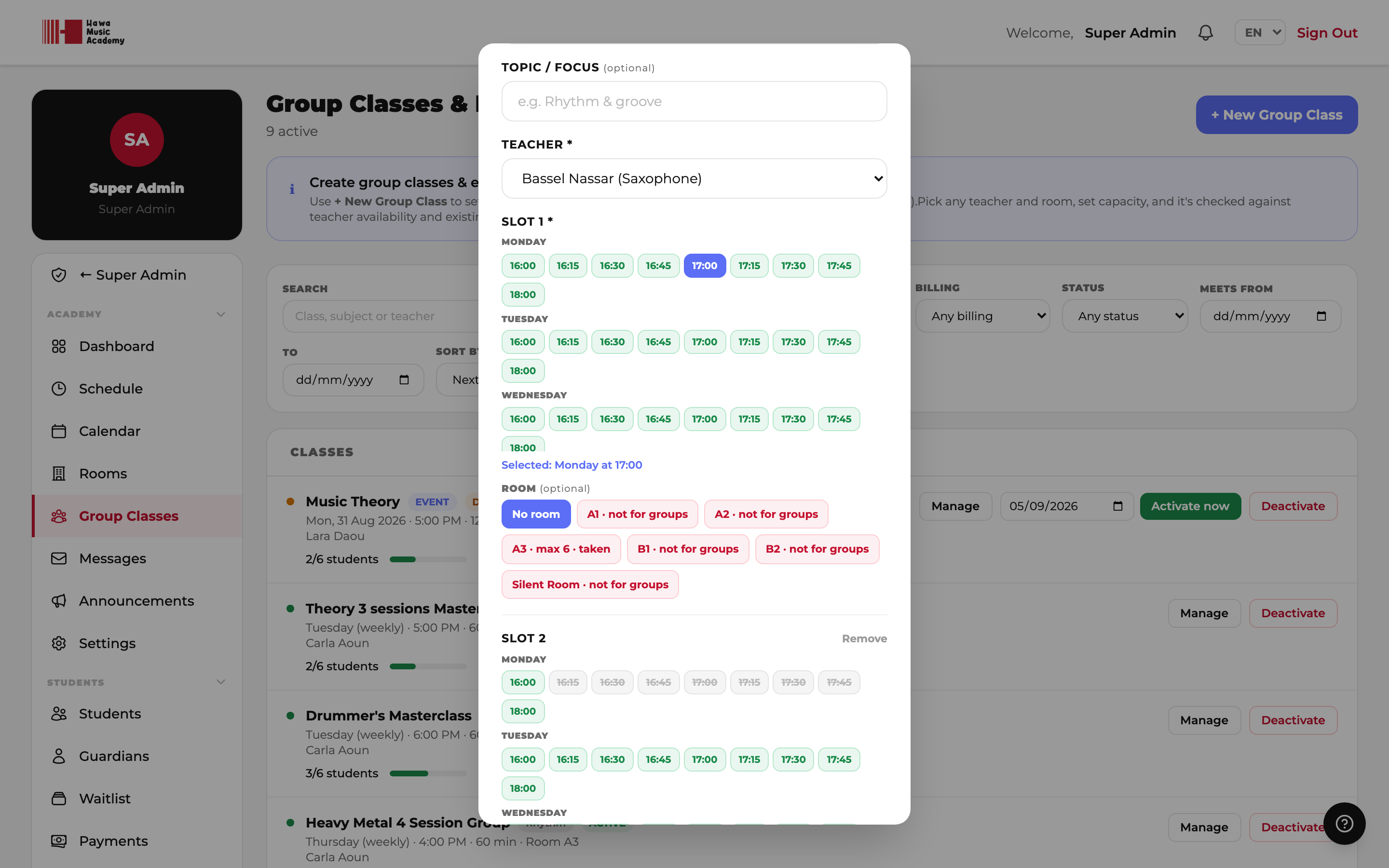Open Messages in sidebar
This screenshot has height=868, width=1389.
pos(136,558)
